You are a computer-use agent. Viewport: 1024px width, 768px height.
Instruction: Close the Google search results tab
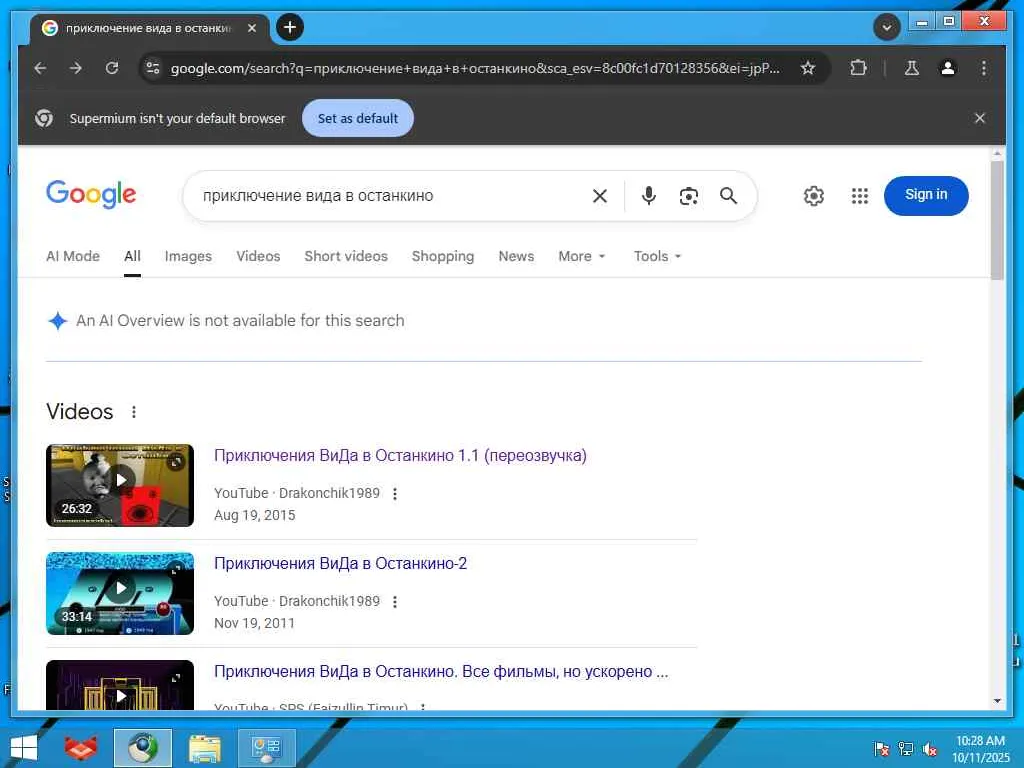coord(251,28)
